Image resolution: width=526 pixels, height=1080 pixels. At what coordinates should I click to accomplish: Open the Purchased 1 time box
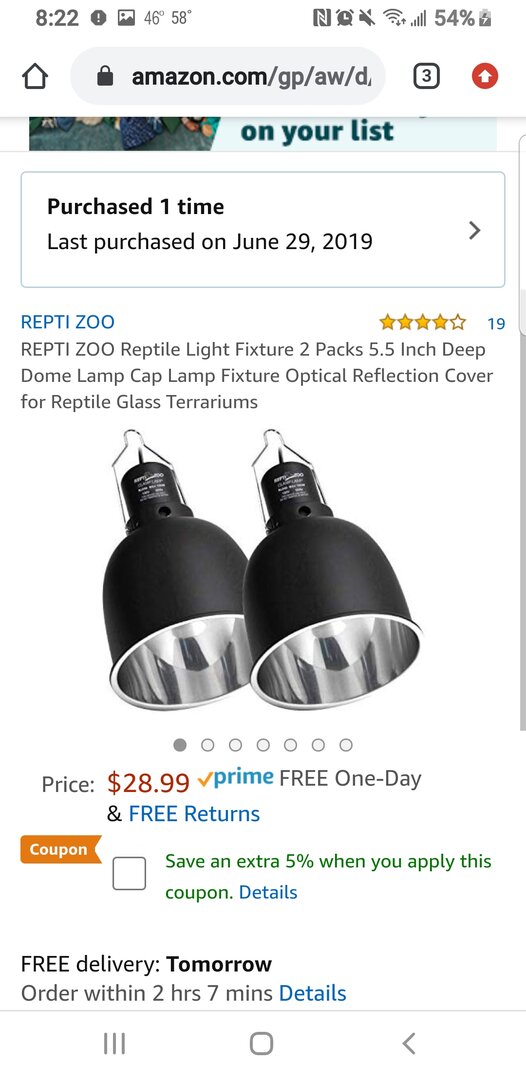(x=263, y=229)
